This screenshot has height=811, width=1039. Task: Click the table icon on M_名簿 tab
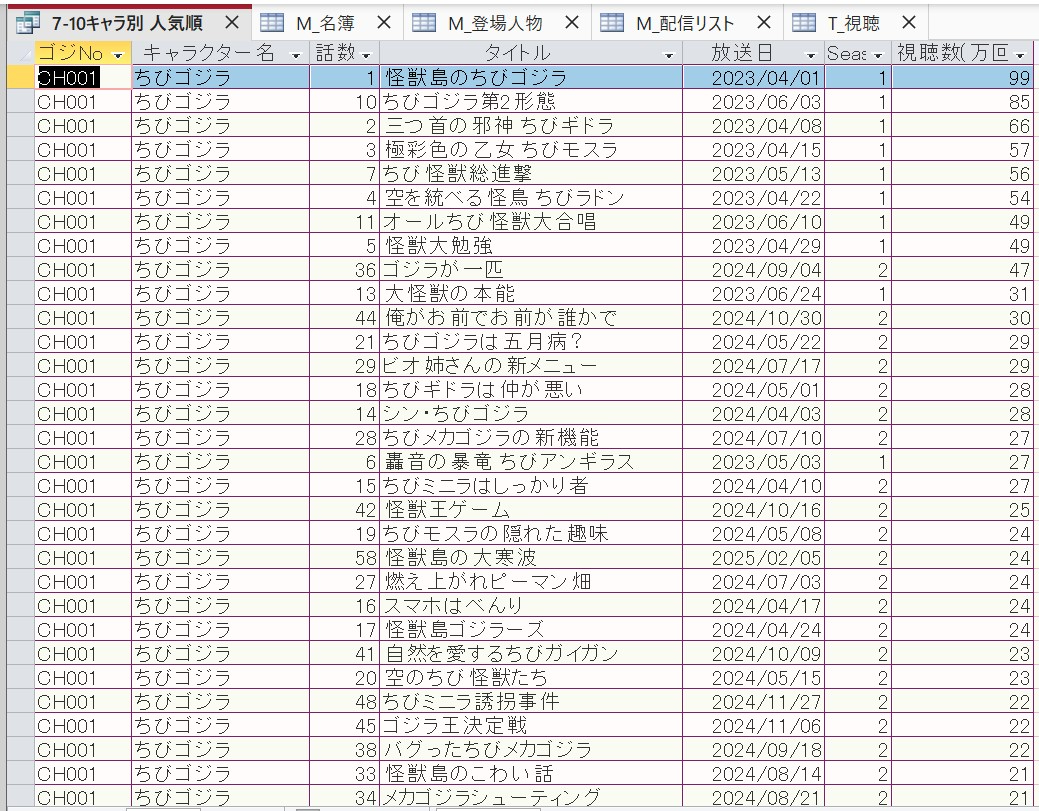272,23
